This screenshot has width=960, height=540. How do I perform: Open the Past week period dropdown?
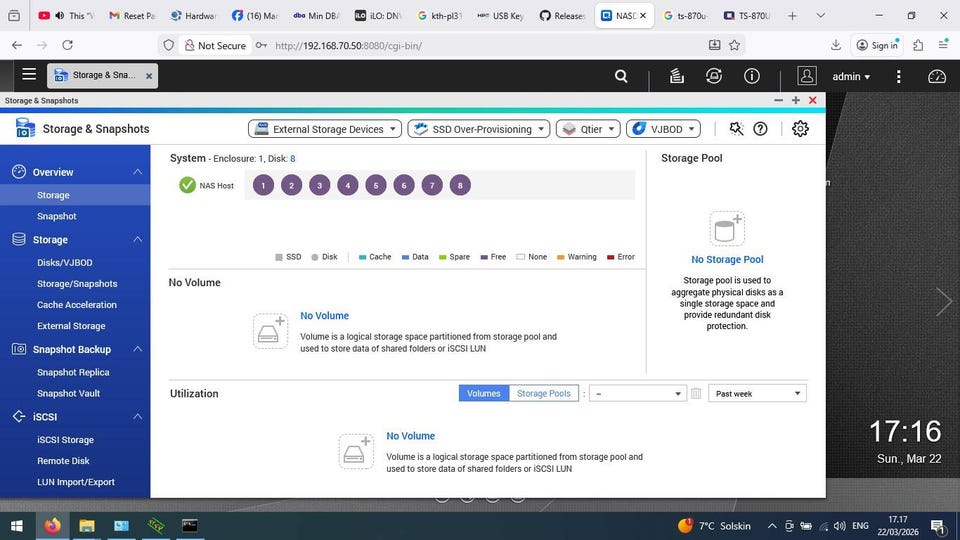pyautogui.click(x=757, y=394)
